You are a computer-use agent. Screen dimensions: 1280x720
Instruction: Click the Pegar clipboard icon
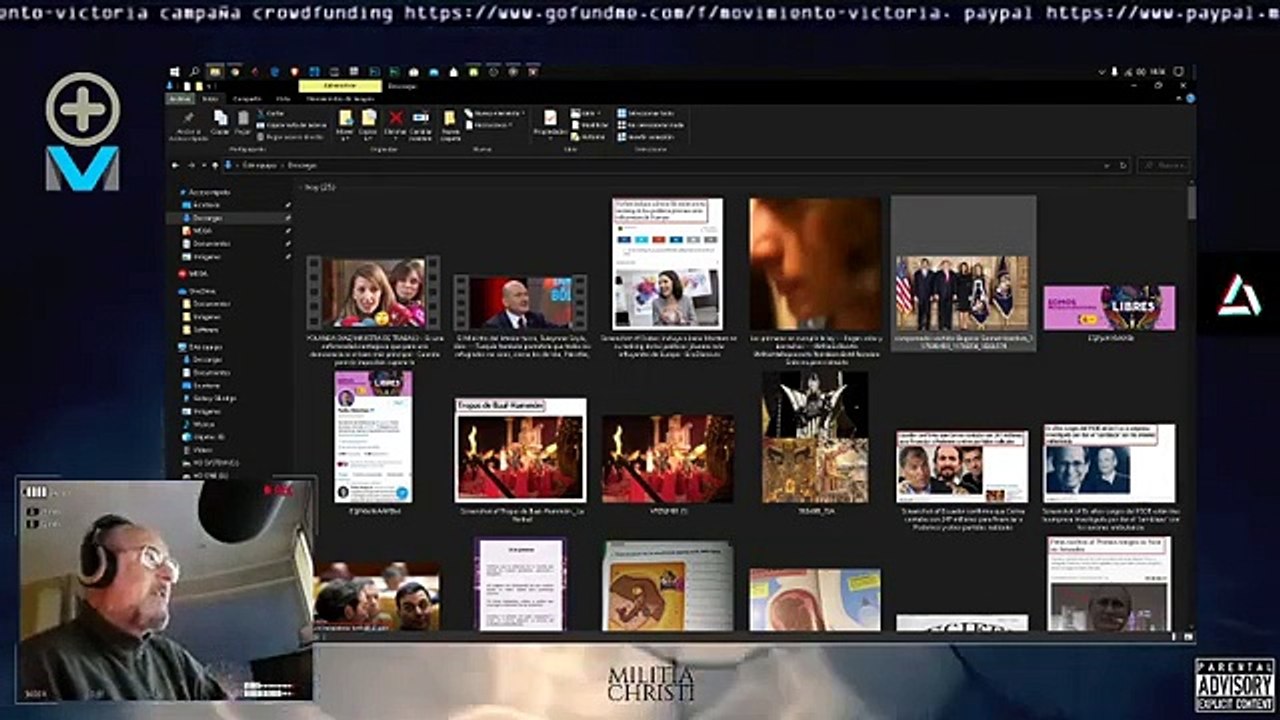pos(243,117)
